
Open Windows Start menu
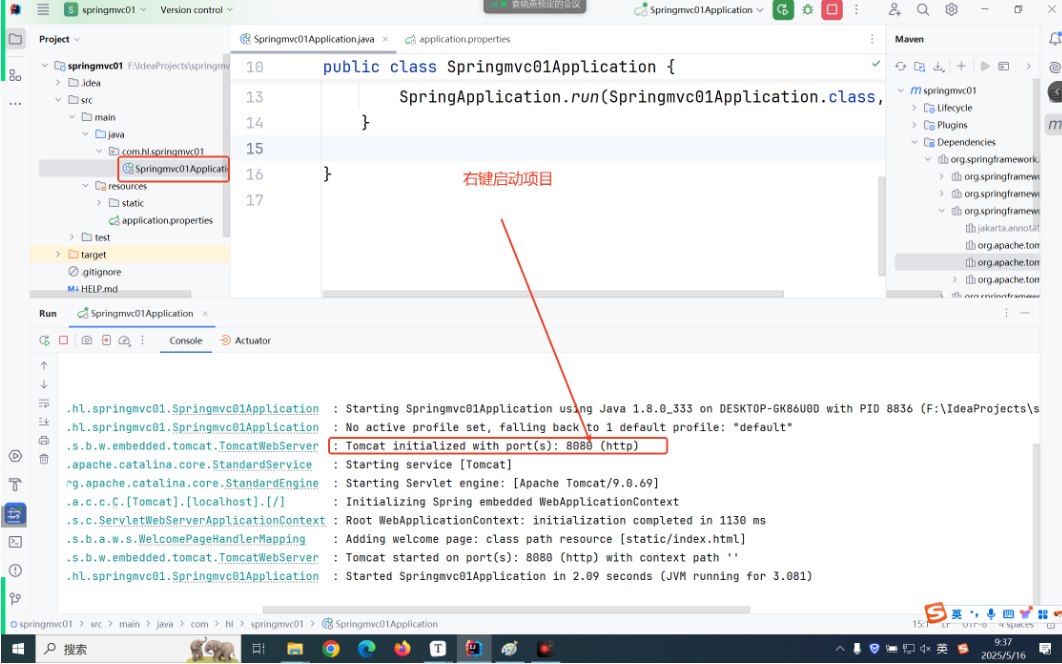coord(18,649)
